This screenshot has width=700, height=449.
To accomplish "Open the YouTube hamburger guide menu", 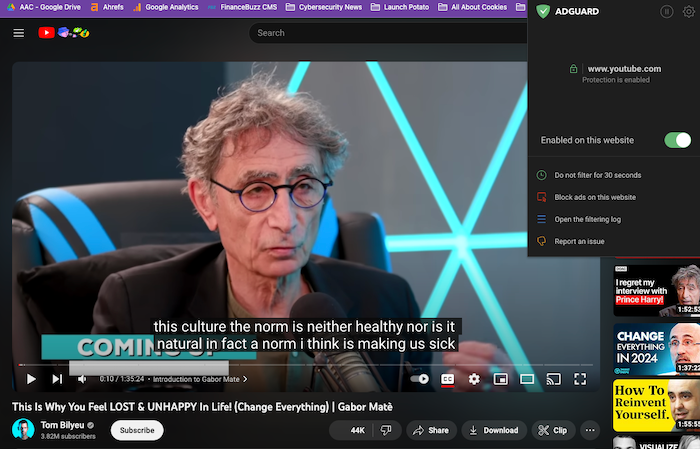I will [18, 33].
